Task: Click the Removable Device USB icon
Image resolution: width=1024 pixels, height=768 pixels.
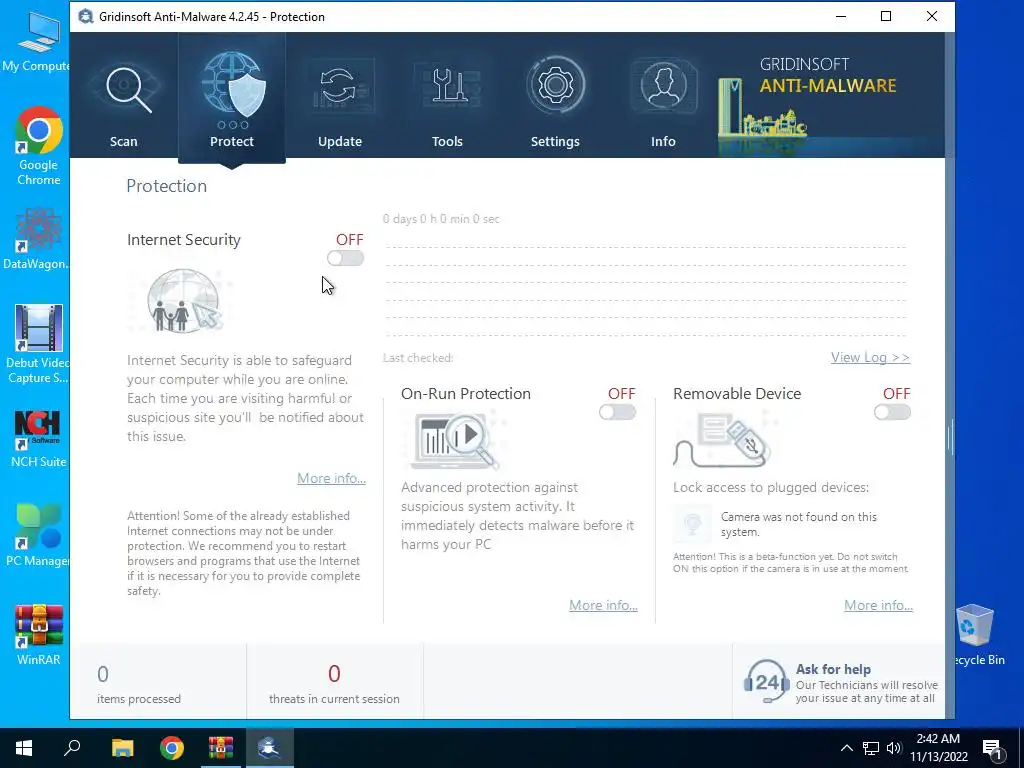Action: pyautogui.click(x=722, y=440)
